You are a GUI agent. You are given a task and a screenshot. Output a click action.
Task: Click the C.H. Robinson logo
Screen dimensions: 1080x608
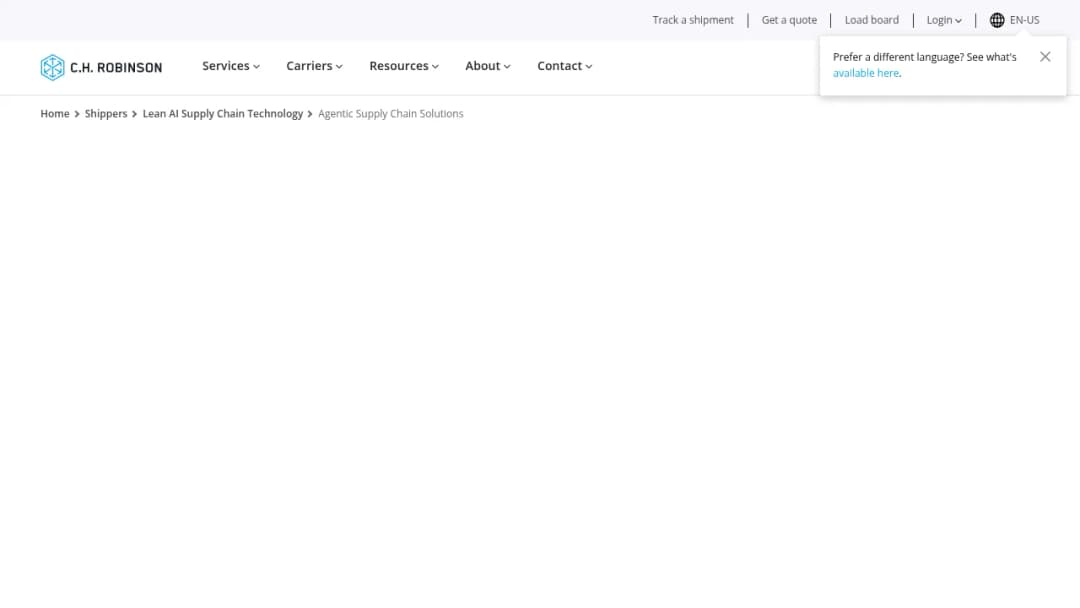(101, 67)
